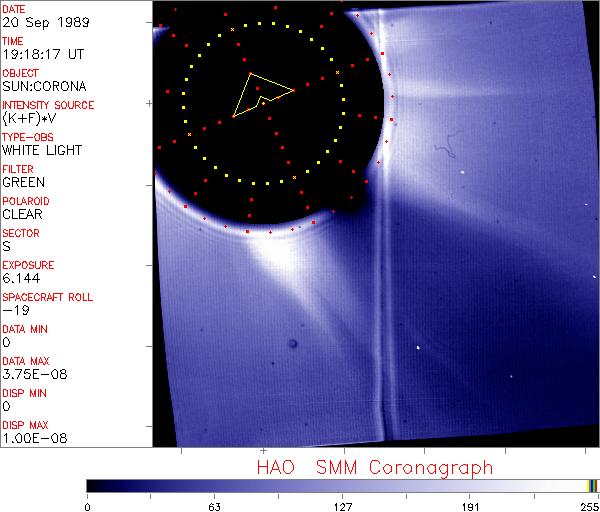Click the dark circular spot in the lower corona
The height and width of the screenshot is (512, 600).
click(293, 345)
